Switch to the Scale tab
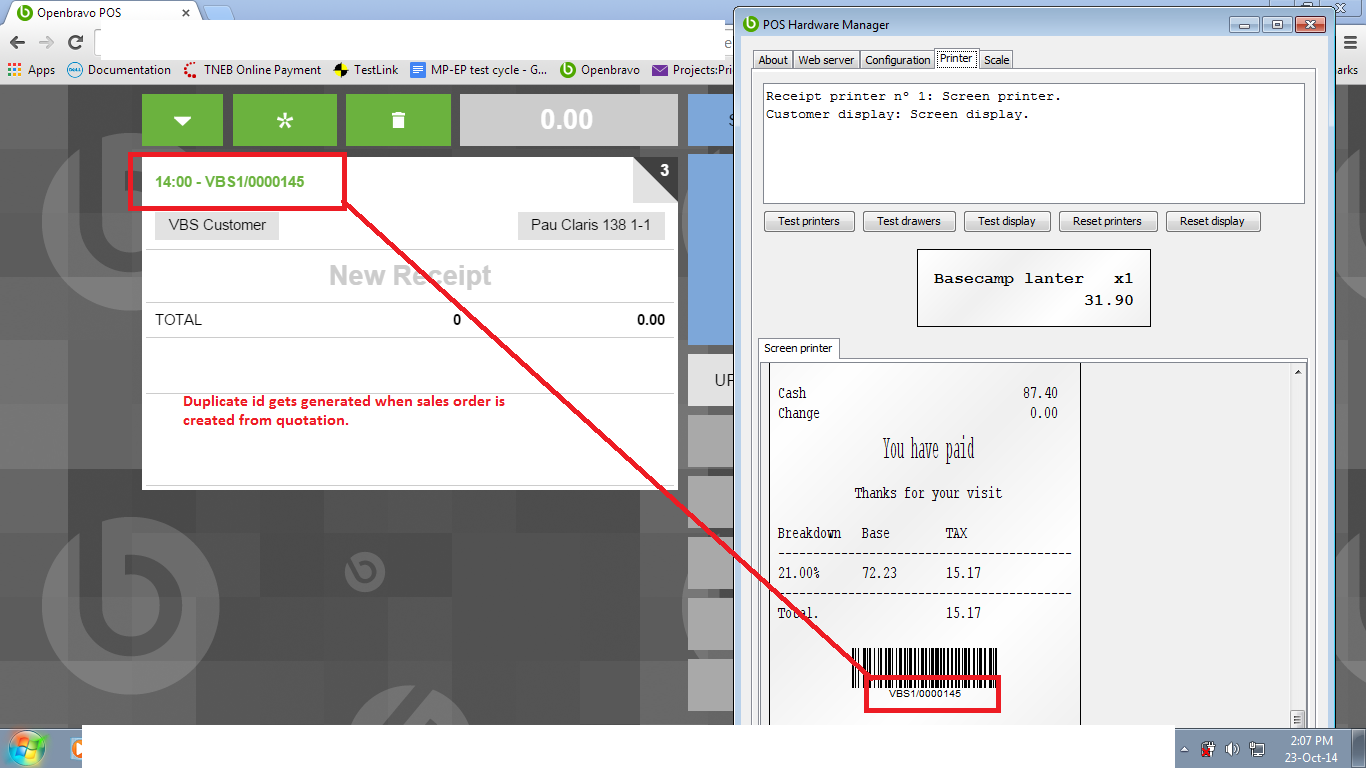Image resolution: width=1366 pixels, height=768 pixels. [x=997, y=60]
